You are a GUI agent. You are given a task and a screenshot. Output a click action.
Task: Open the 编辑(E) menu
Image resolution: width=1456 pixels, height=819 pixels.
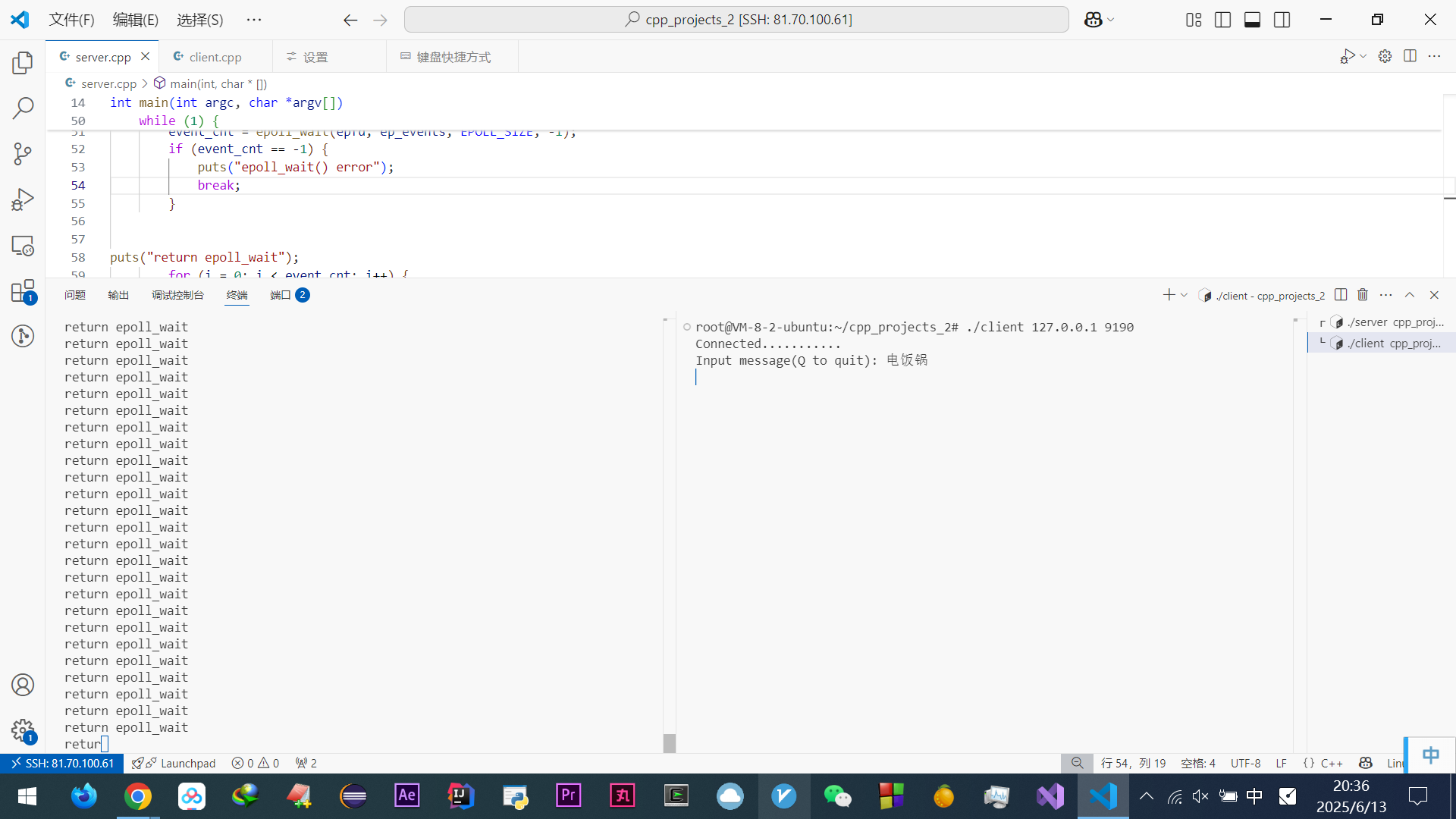pos(136,20)
